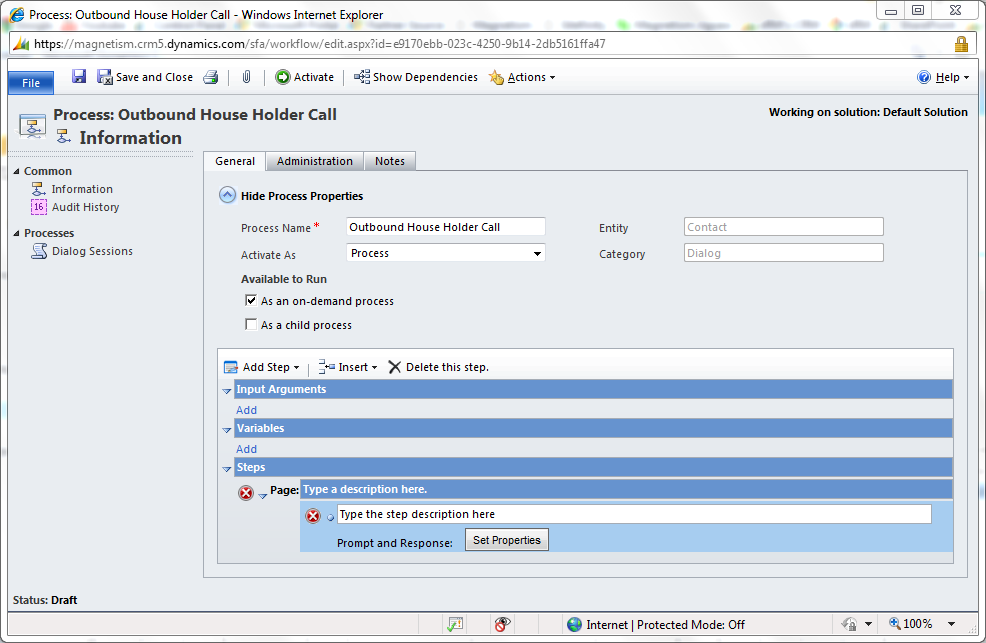Click the red delete icon on the Page step
This screenshot has height=643, width=986.
(x=247, y=491)
